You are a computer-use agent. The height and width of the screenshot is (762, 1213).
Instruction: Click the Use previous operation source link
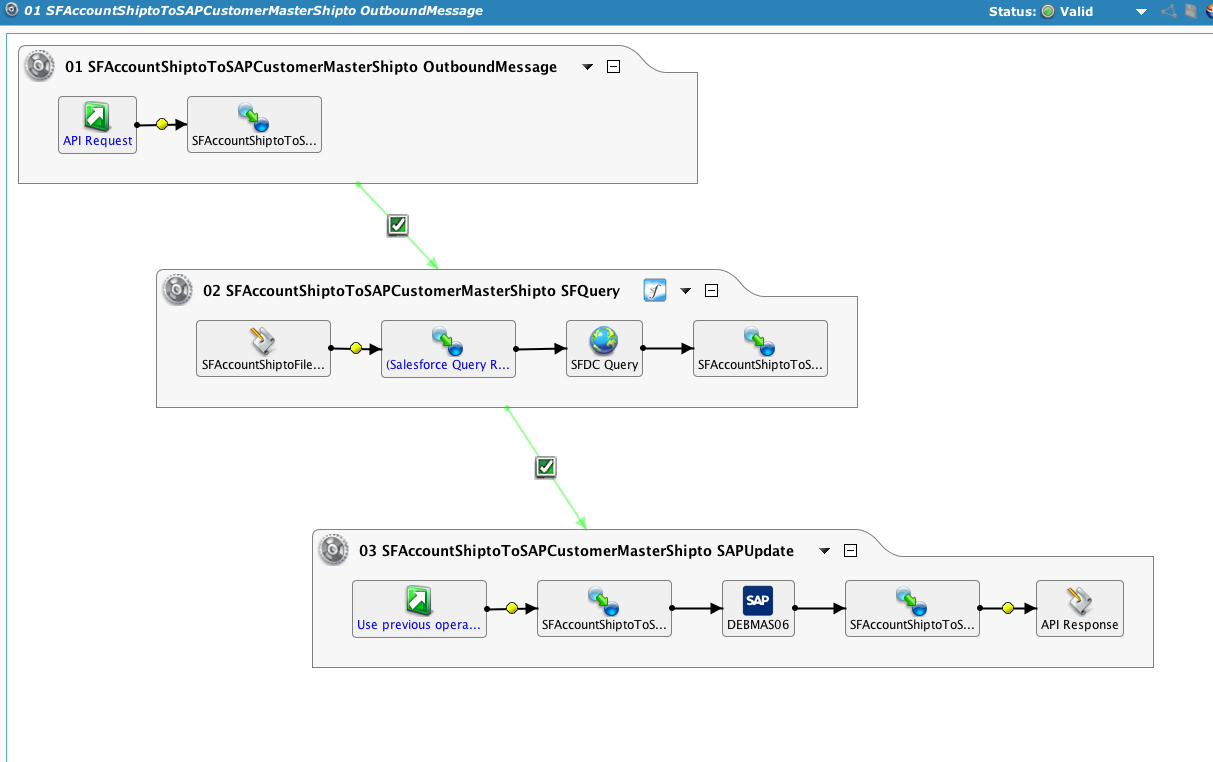(419, 625)
